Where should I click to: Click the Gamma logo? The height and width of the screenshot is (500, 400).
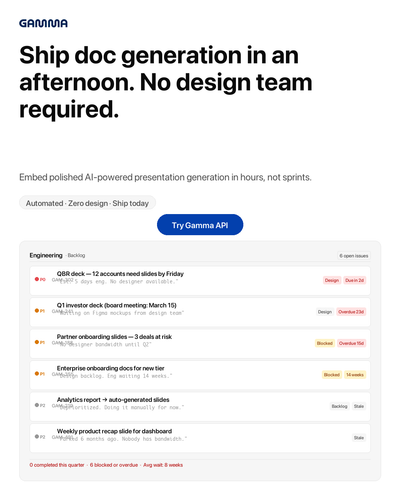click(x=43, y=23)
